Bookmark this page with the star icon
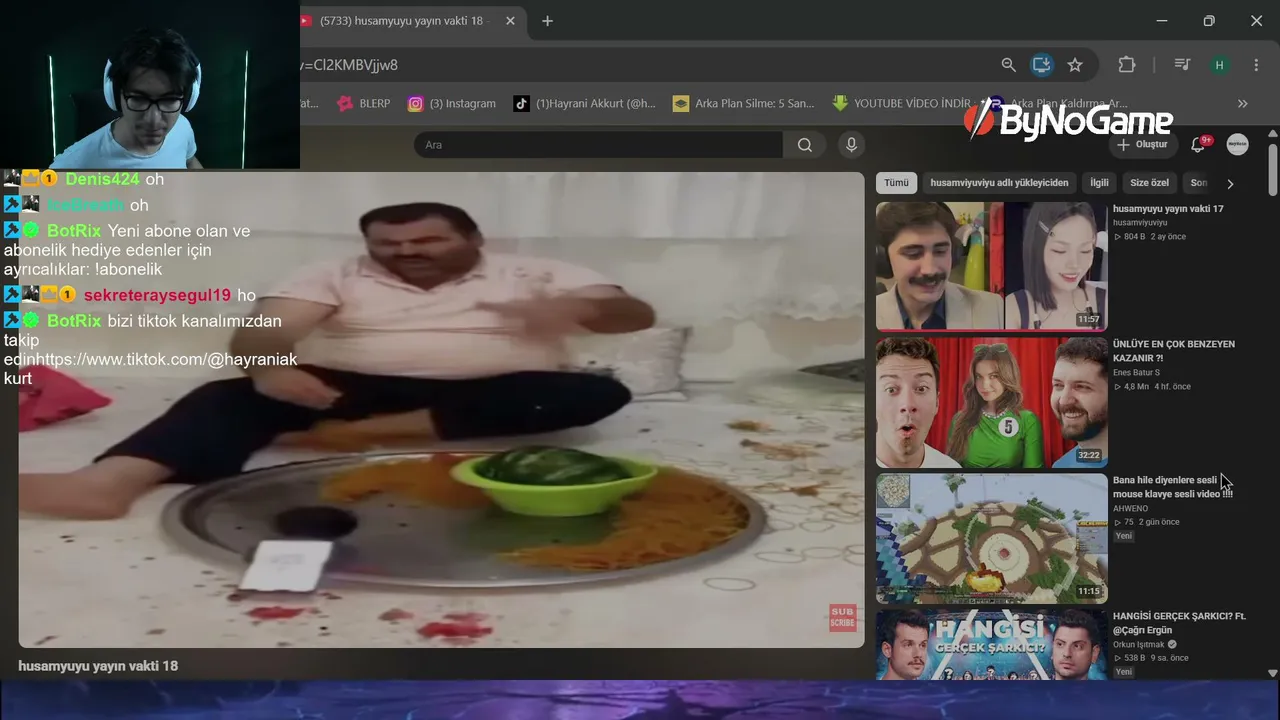Image resolution: width=1280 pixels, height=720 pixels. [x=1075, y=65]
